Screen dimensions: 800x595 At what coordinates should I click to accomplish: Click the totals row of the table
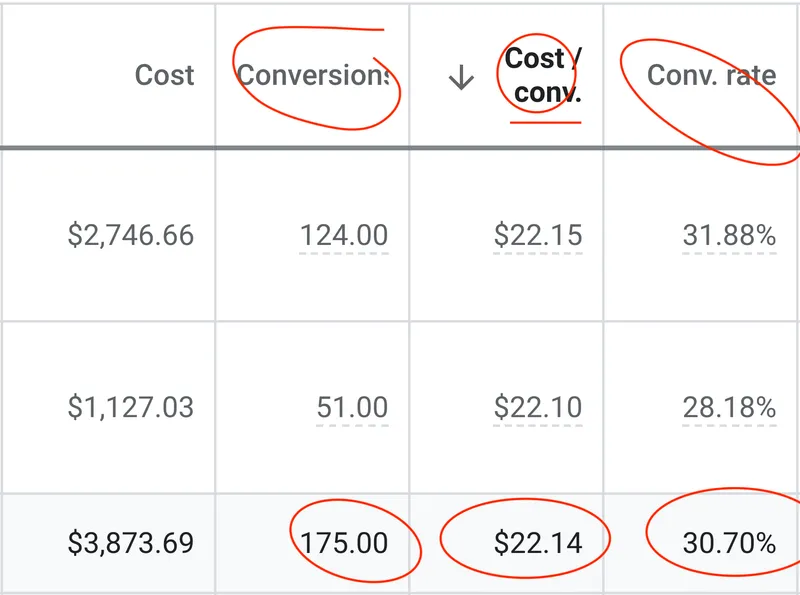coord(400,542)
